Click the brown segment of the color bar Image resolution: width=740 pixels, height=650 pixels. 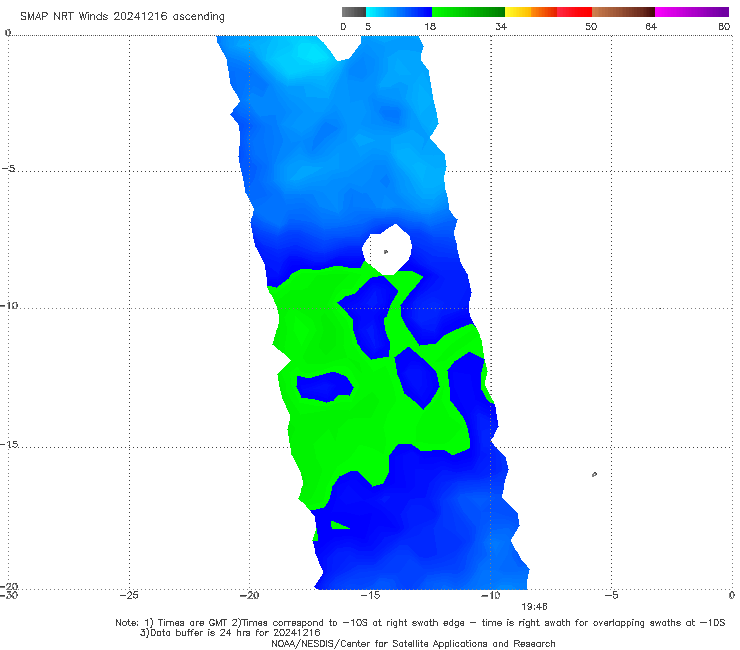pos(623,12)
